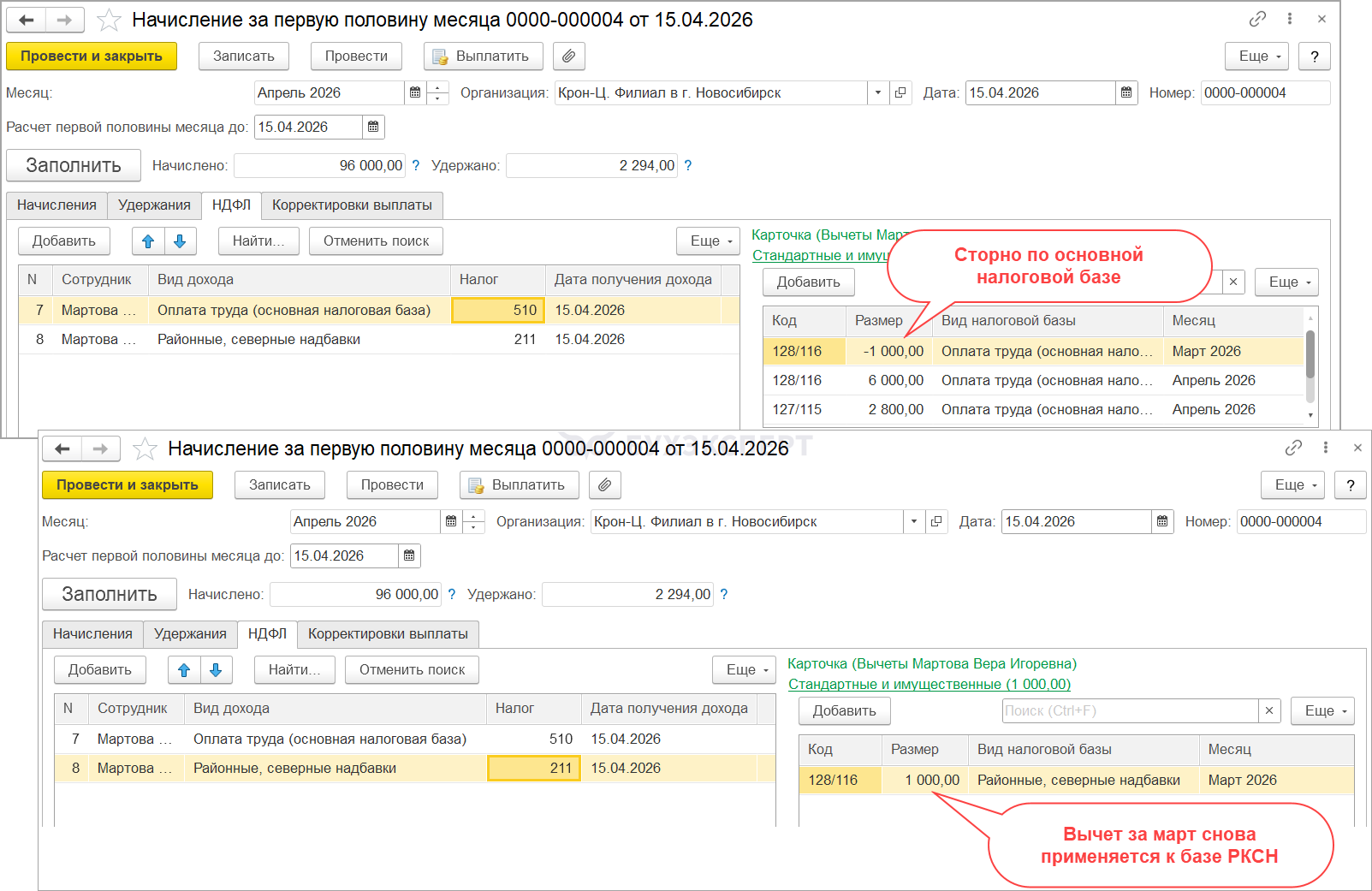Image resolution: width=1372 pixels, height=891 pixels.
Task: Open the Еще menu beside the Поиск field
Action: (x=1322, y=710)
